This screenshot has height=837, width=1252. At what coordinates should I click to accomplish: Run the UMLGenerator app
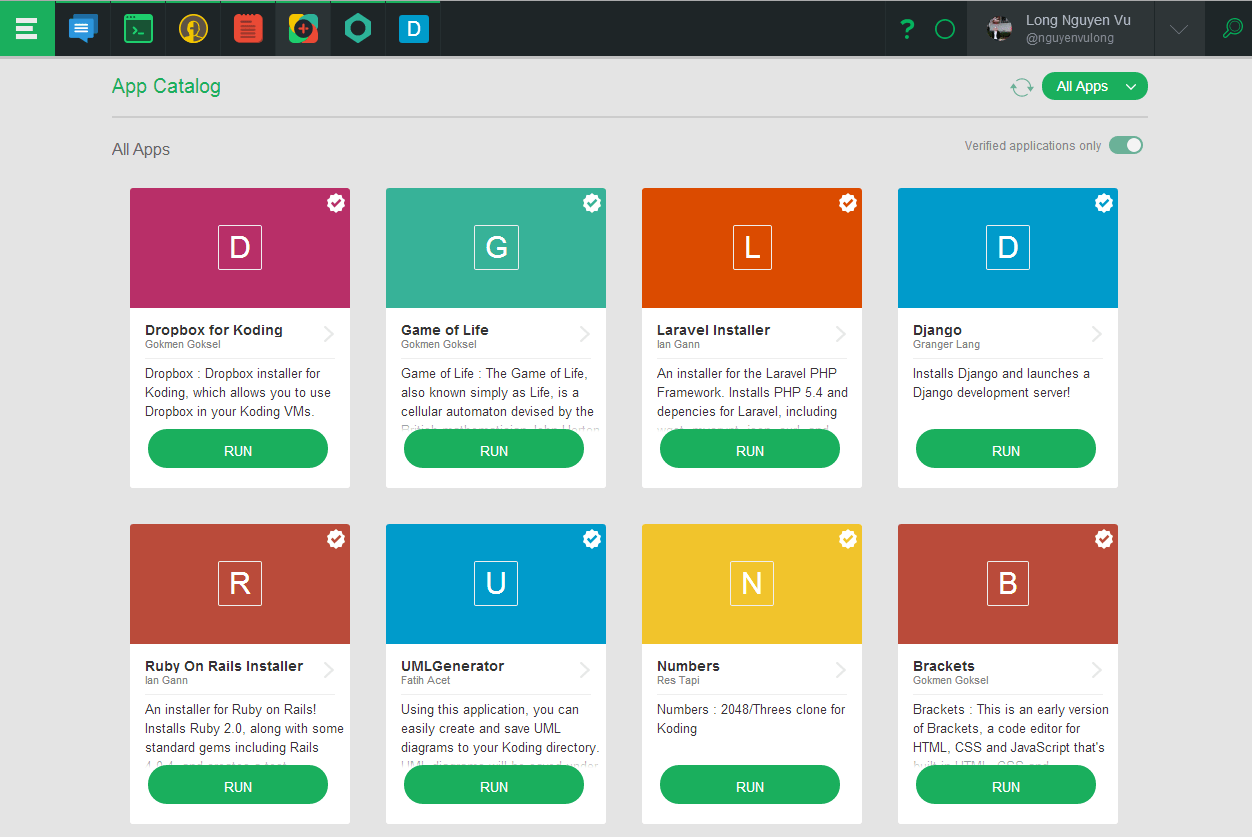[494, 786]
